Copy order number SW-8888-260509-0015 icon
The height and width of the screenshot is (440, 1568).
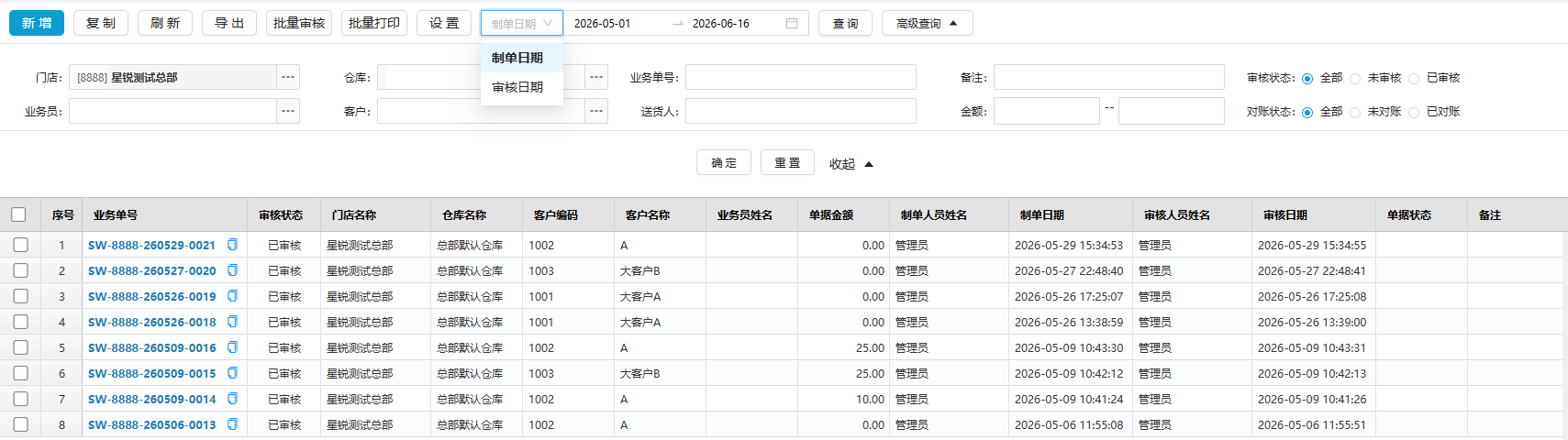(232, 373)
